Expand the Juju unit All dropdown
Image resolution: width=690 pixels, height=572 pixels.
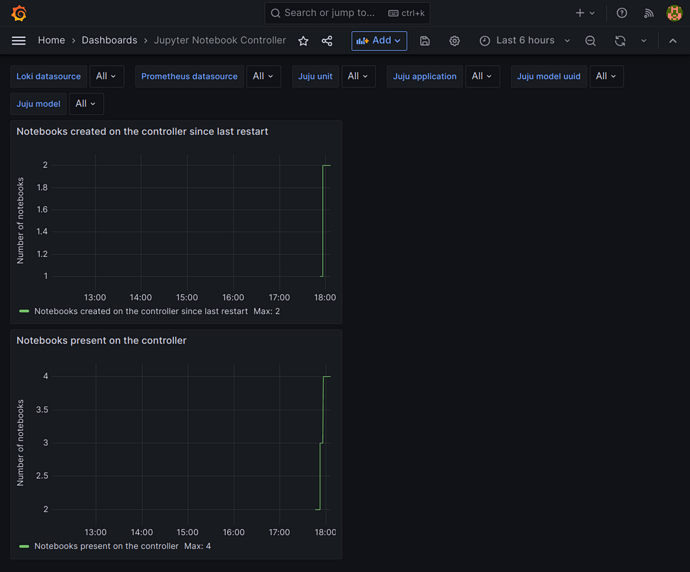pos(358,76)
